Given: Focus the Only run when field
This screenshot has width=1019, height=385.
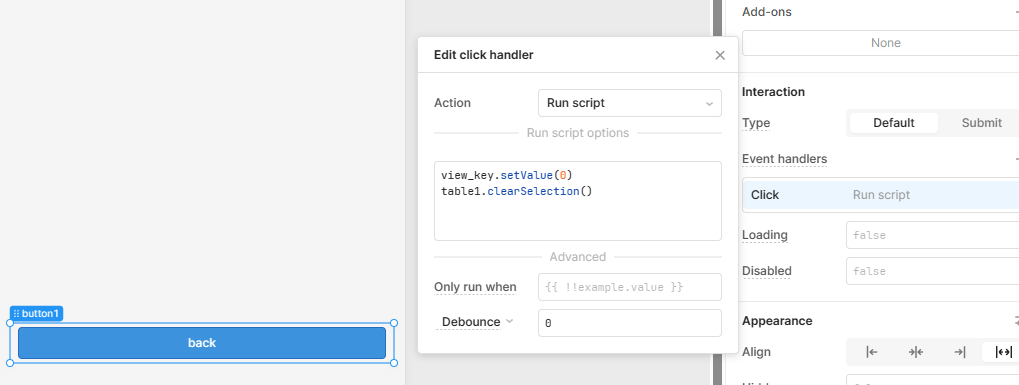Looking at the screenshot, I should tap(630, 287).
